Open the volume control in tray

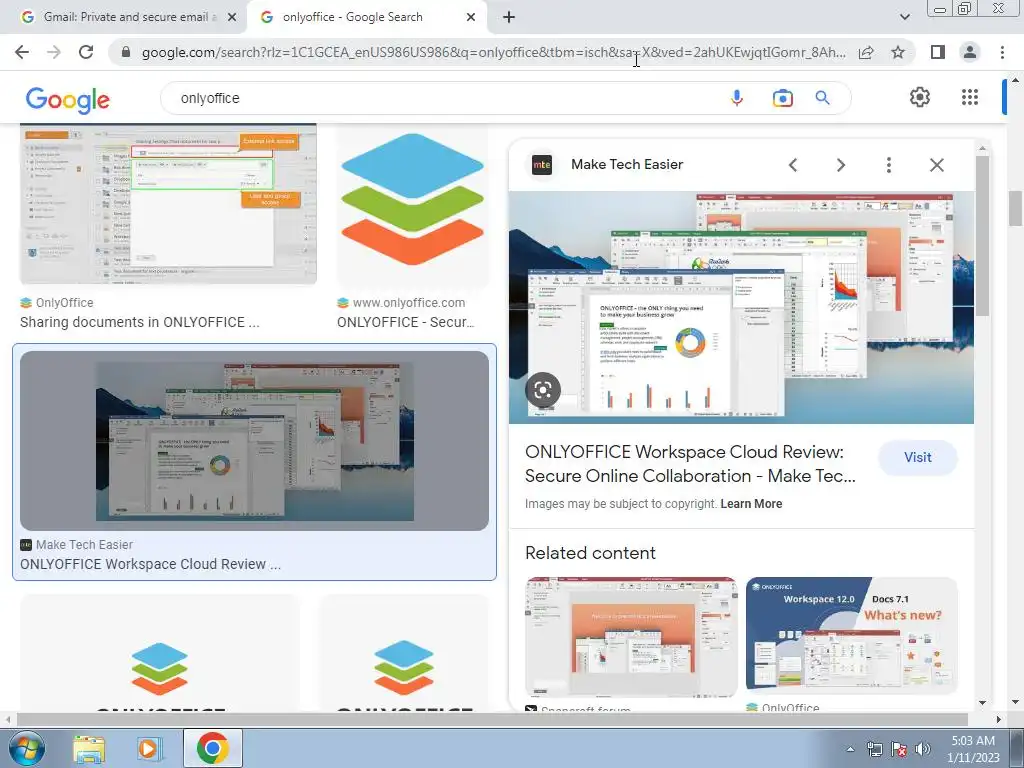click(x=922, y=749)
